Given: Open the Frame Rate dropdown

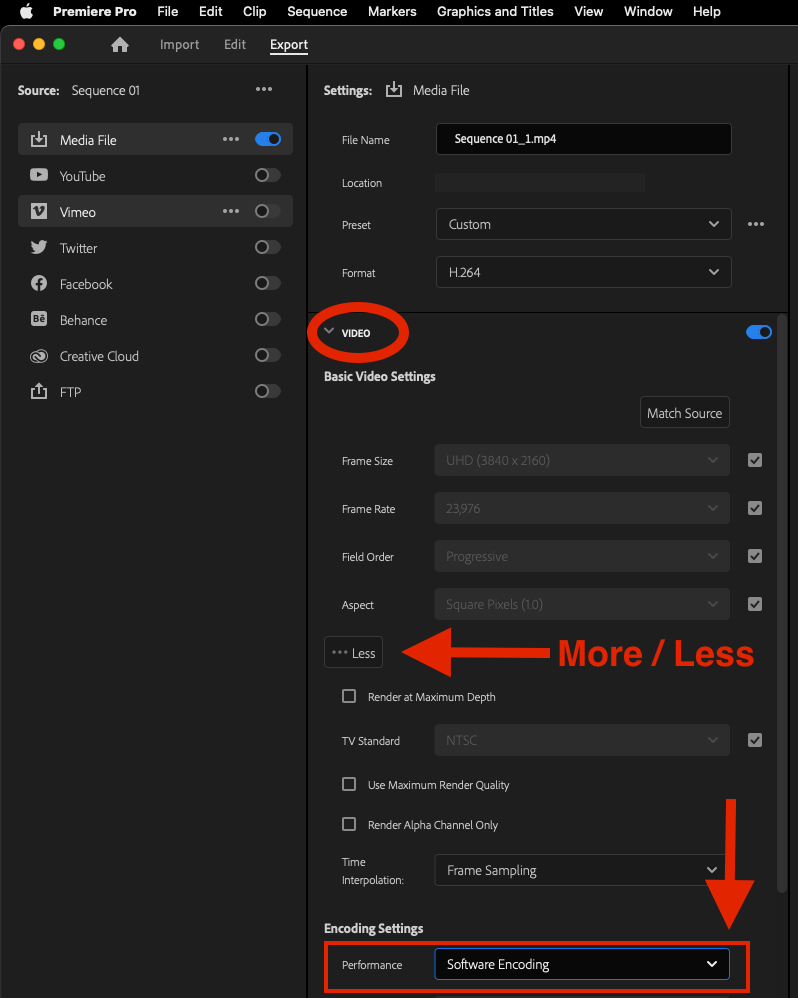Looking at the screenshot, I should pyautogui.click(x=582, y=508).
